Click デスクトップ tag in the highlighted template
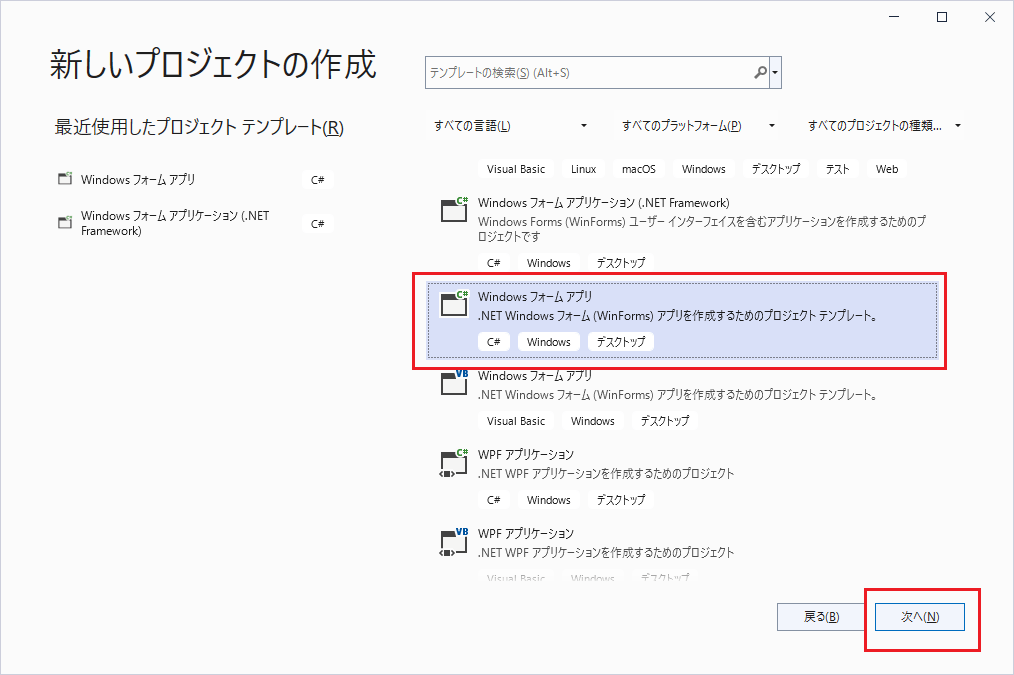Screen dimensions: 1014x675 (621, 341)
